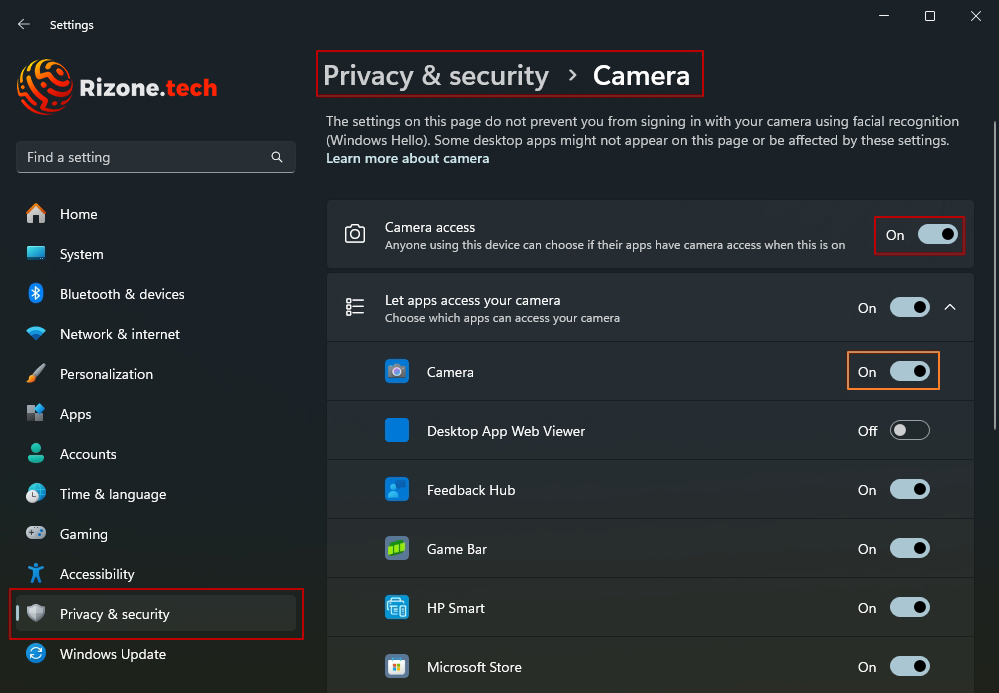Click the Find a setting search magnifier

point(276,157)
